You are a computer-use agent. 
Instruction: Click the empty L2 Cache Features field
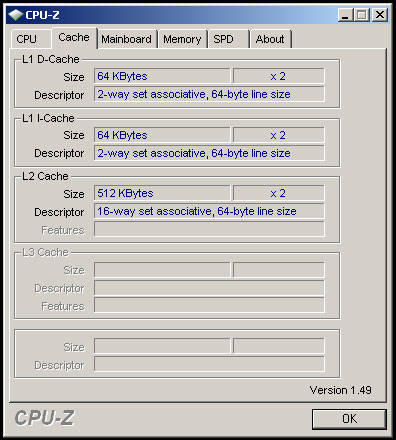click(209, 229)
